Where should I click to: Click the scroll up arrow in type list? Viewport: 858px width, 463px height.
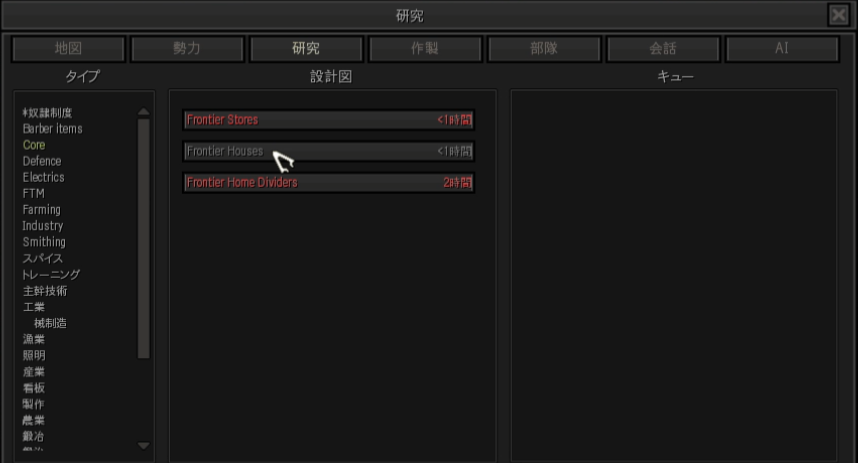(x=143, y=112)
